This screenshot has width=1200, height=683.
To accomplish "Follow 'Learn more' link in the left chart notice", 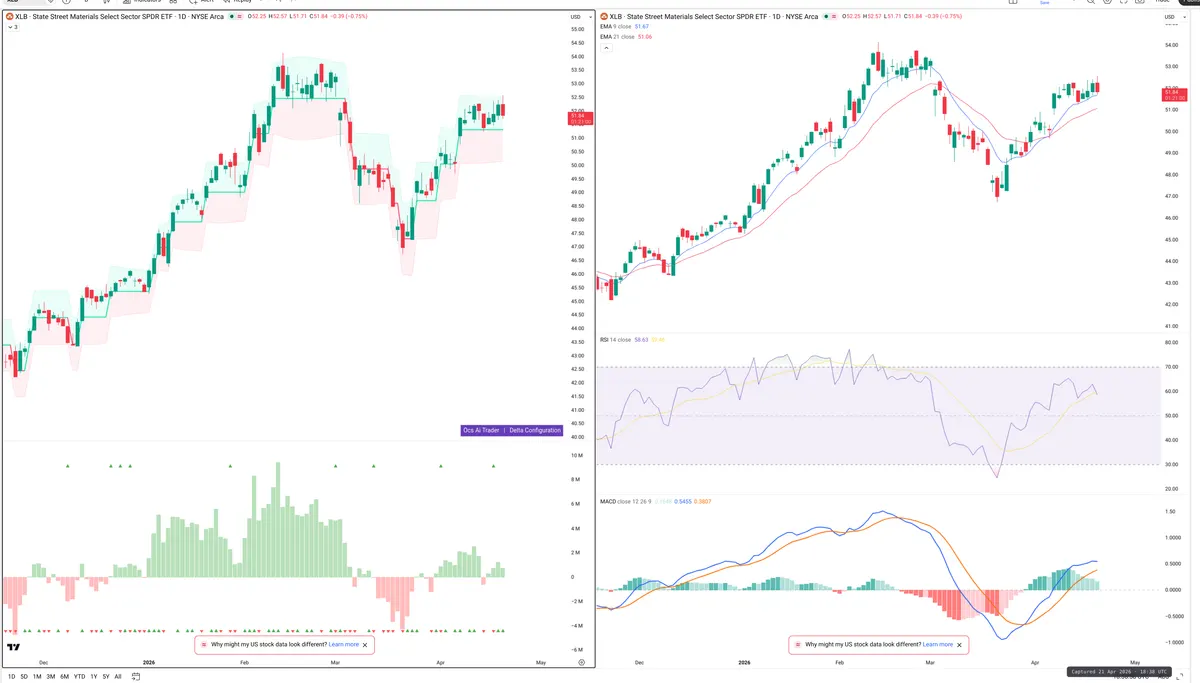I will 344,645.
